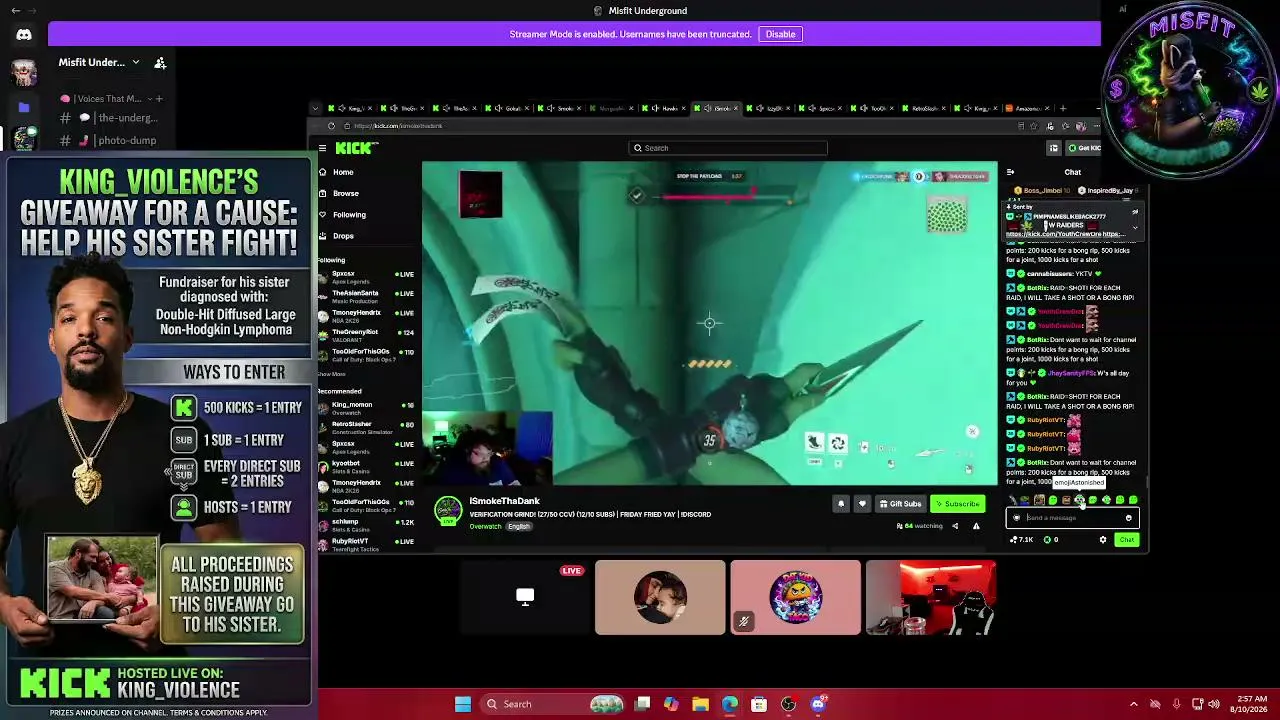Viewport: 1280px width, 720px height.
Task: Subscribe to iSmokeThaDank channel
Action: 957,504
